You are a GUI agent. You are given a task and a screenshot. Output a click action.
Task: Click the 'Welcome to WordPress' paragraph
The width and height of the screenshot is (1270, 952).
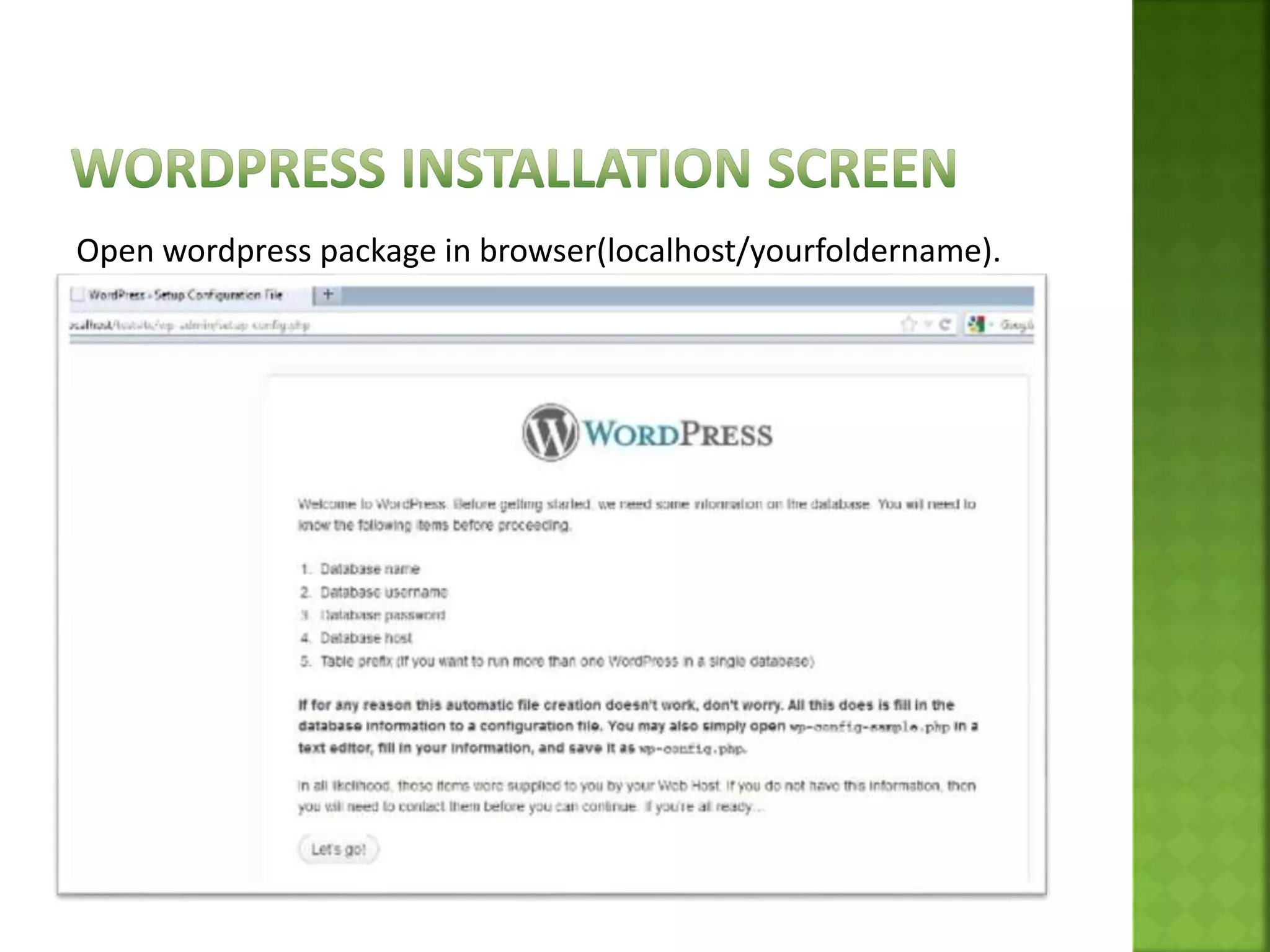coord(637,514)
